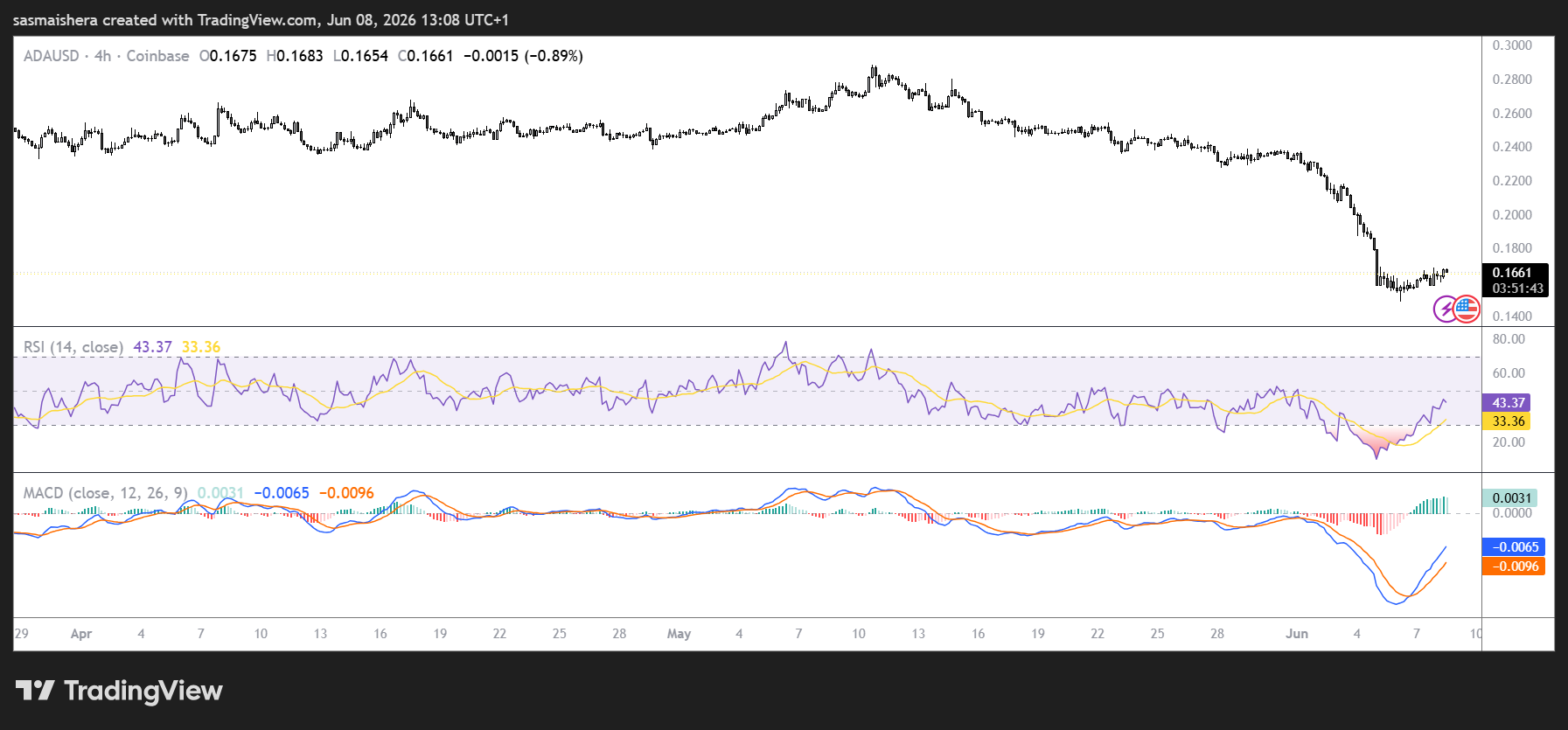The height and width of the screenshot is (730, 1568).
Task: Click the 0.2800 price axis label
Action: coord(1512,80)
